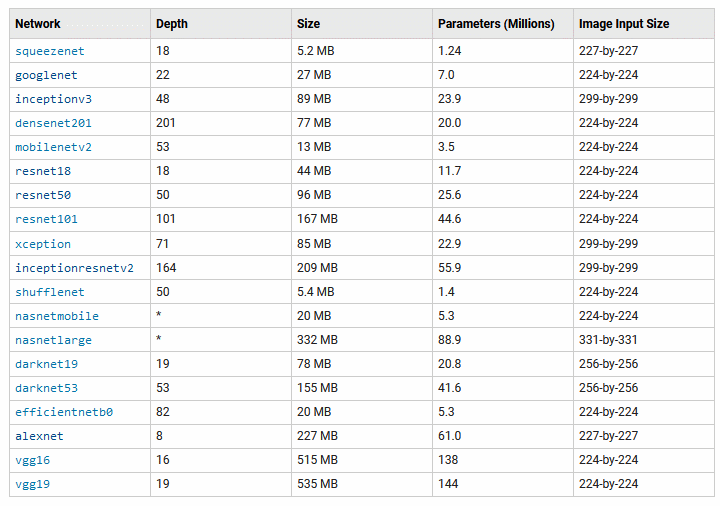Click the Image Input Size column header
The height and width of the screenshot is (506, 720).
[624, 24]
